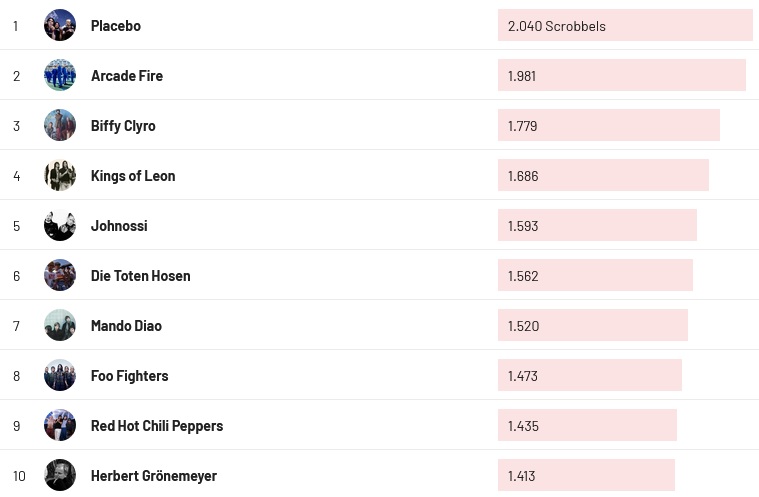The height and width of the screenshot is (497, 759).
Task: Click the 1.520 bar next to Mando Diao
Action: 592,326
